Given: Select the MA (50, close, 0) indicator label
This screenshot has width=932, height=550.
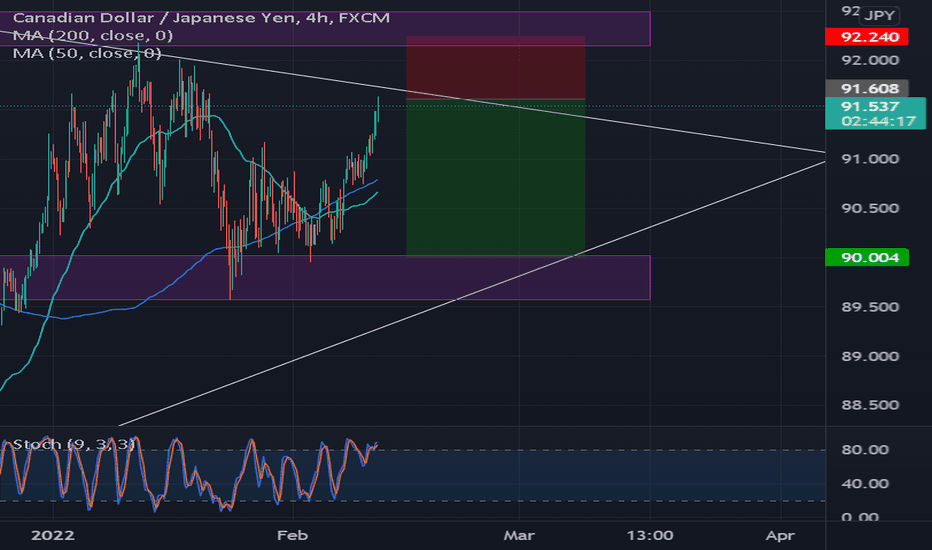Looking at the screenshot, I should 87,54.
